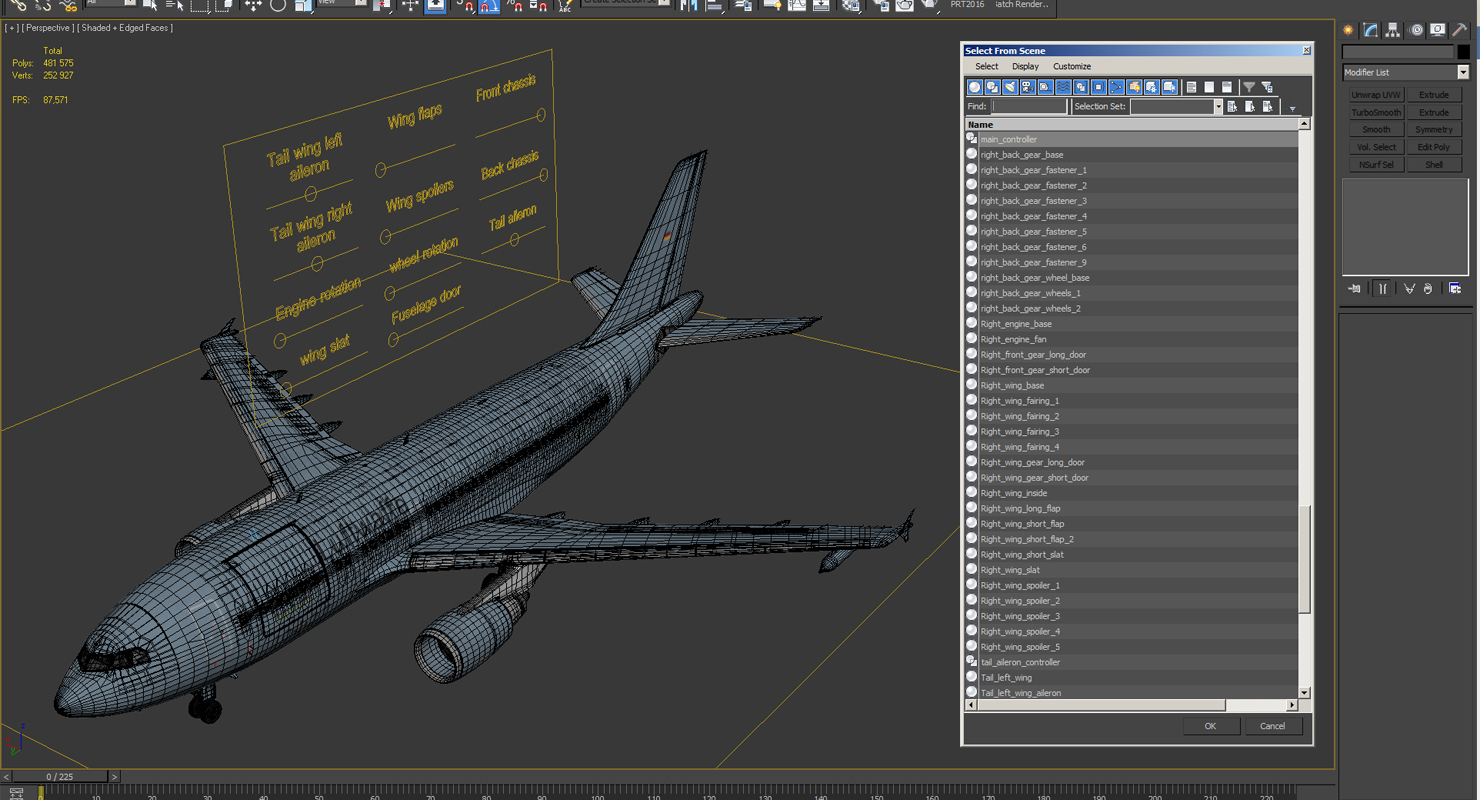Open the Select menu in Select From Scene
This screenshot has width=1480, height=800.
(x=986, y=66)
